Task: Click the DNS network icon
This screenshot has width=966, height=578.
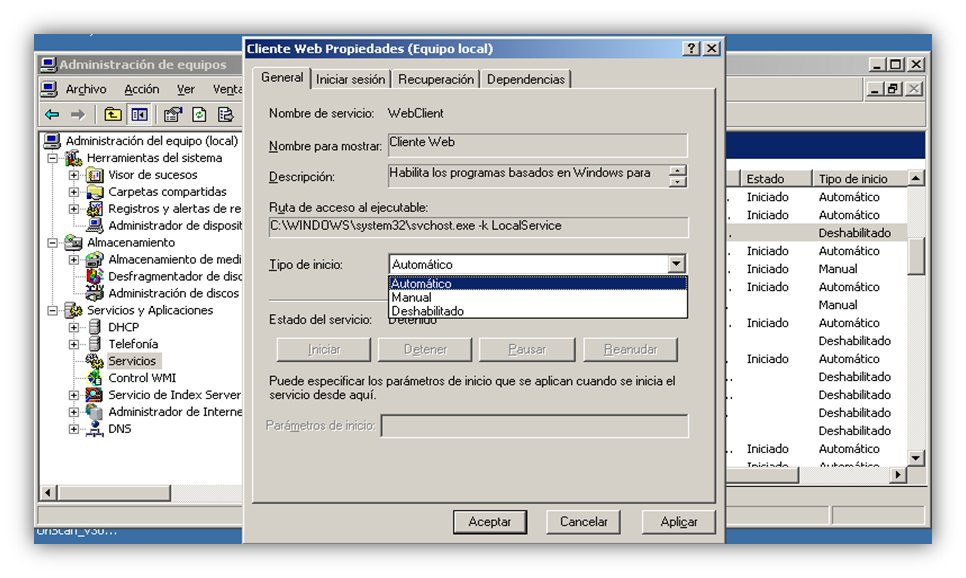Action: click(x=95, y=429)
